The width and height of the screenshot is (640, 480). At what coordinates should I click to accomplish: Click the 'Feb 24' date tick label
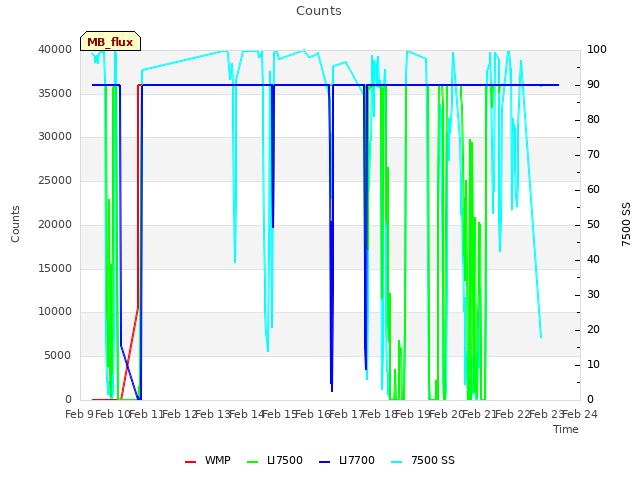tap(580, 414)
